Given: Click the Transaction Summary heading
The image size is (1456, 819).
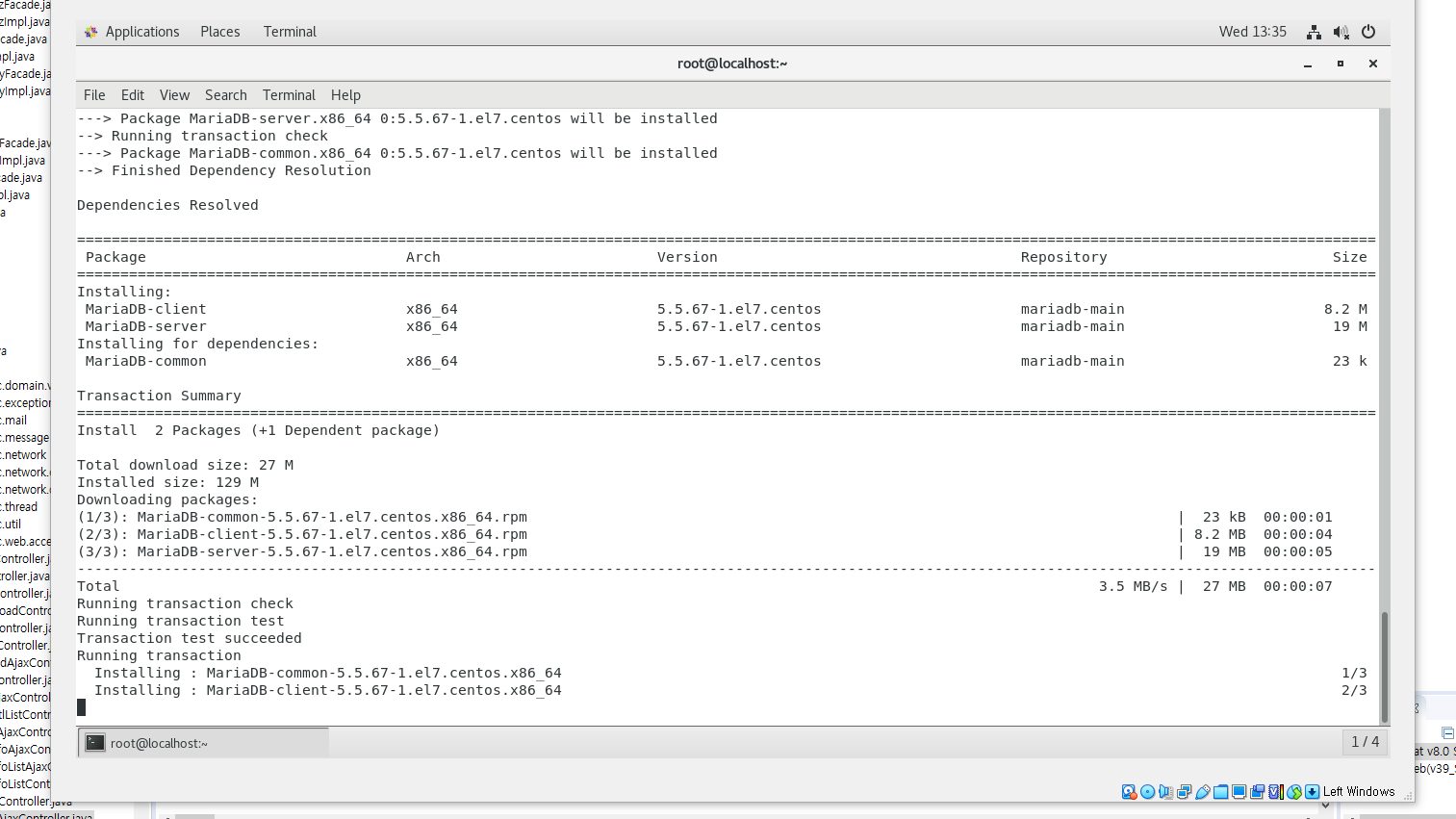Looking at the screenshot, I should coord(159,396).
